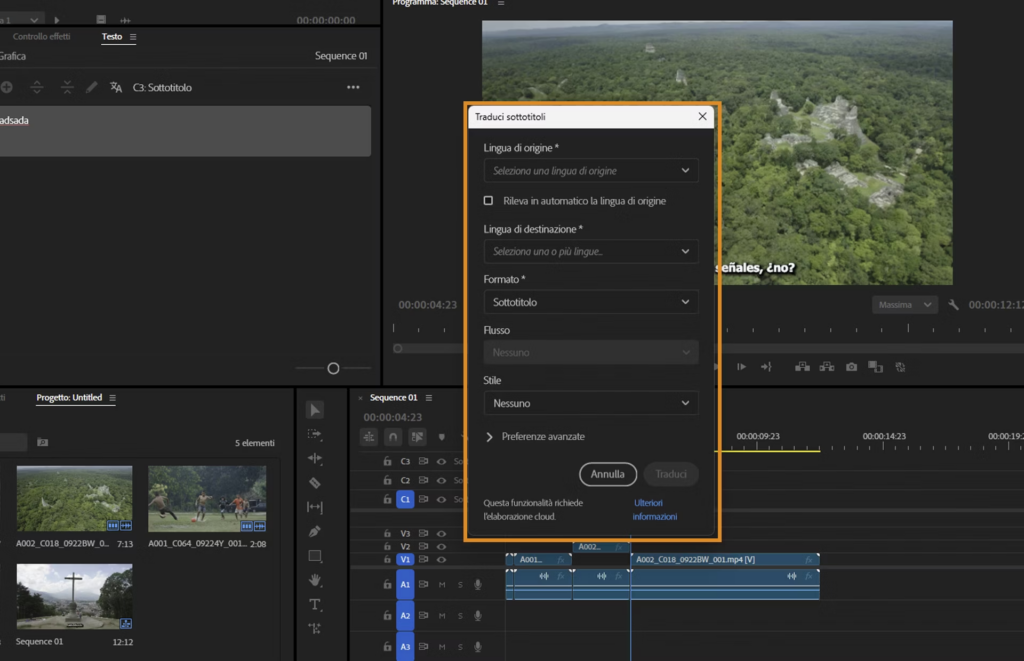
Task: Click the Comparison View icon
Action: (x=876, y=367)
